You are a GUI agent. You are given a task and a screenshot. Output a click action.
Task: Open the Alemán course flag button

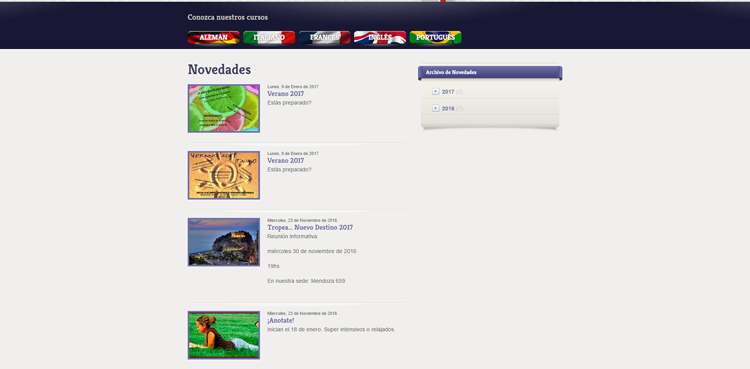[x=213, y=37]
